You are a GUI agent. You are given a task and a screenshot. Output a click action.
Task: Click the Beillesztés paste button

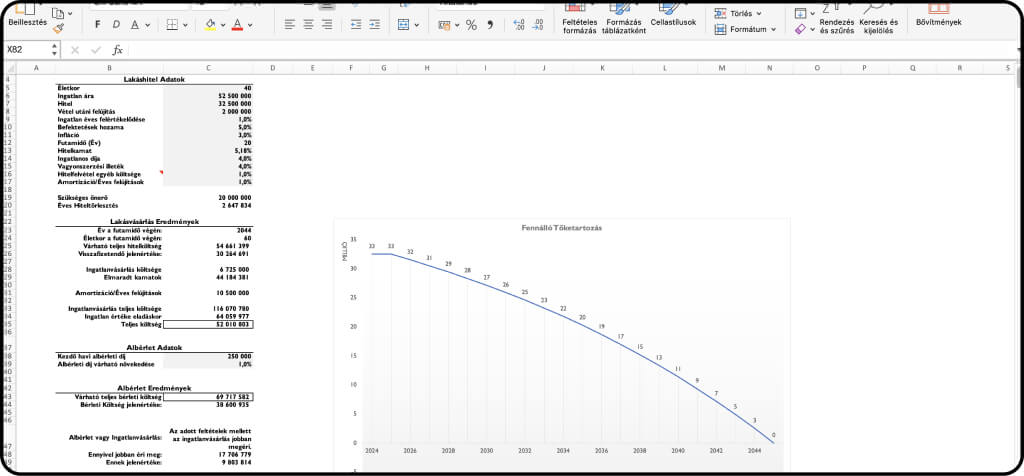(x=27, y=21)
